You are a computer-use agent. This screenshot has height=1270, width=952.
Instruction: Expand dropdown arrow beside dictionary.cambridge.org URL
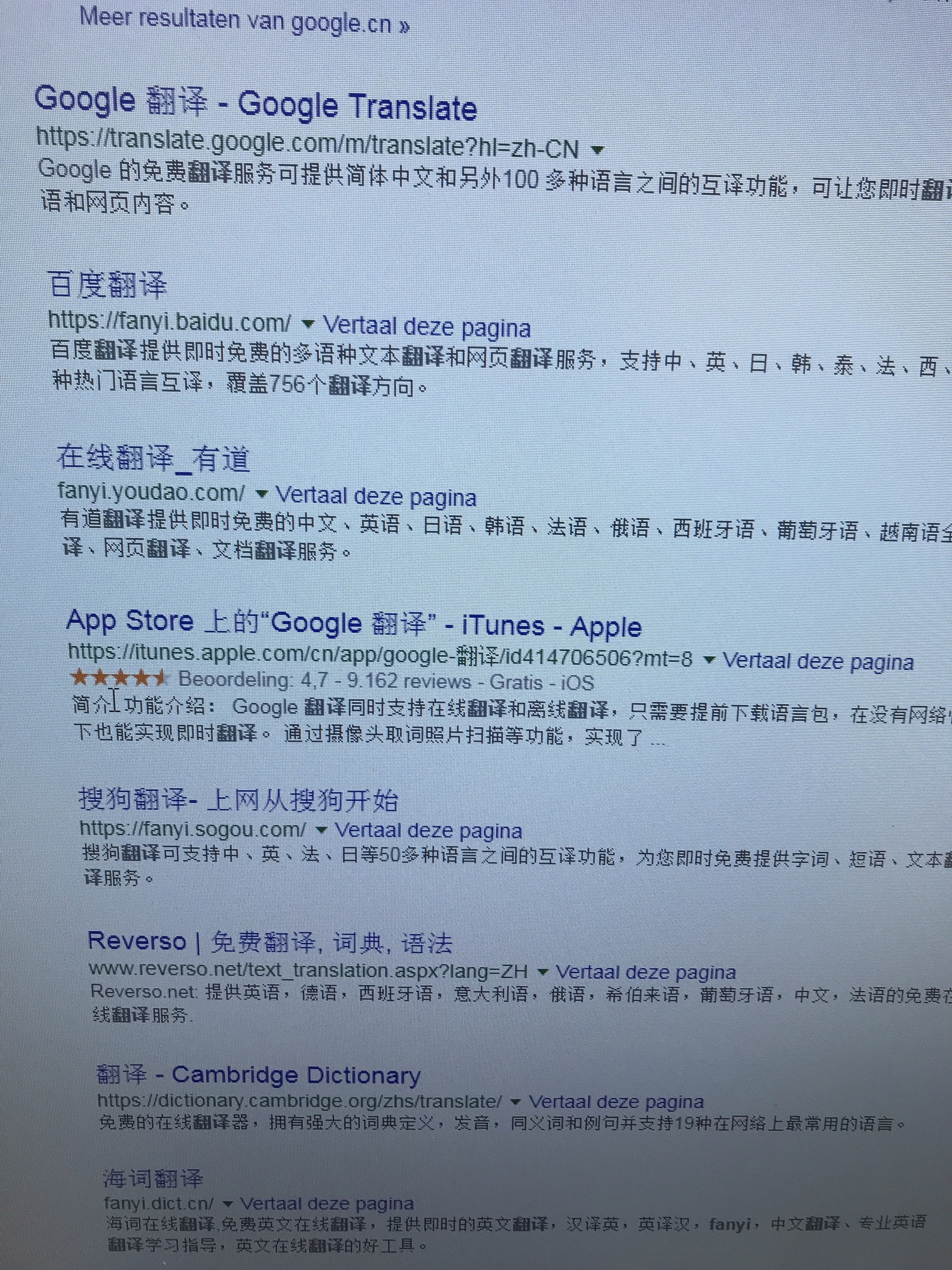515,1102
